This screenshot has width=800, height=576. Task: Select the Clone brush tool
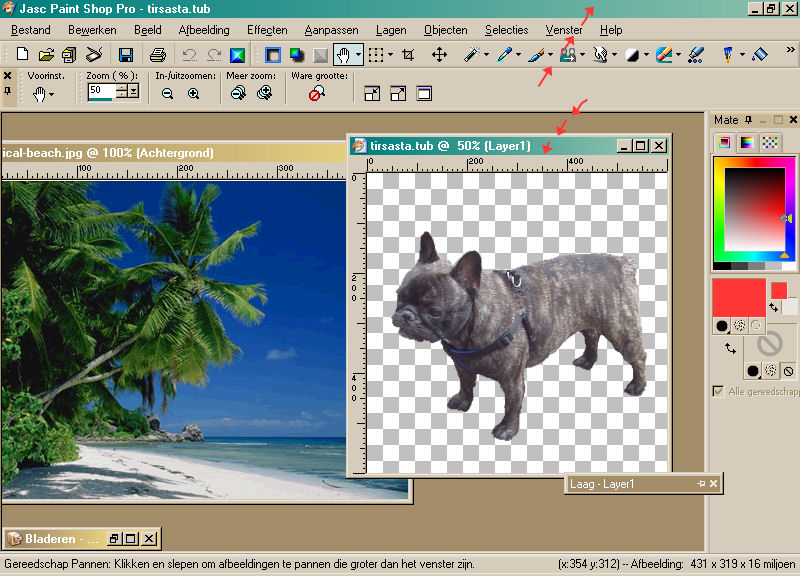click(x=567, y=55)
